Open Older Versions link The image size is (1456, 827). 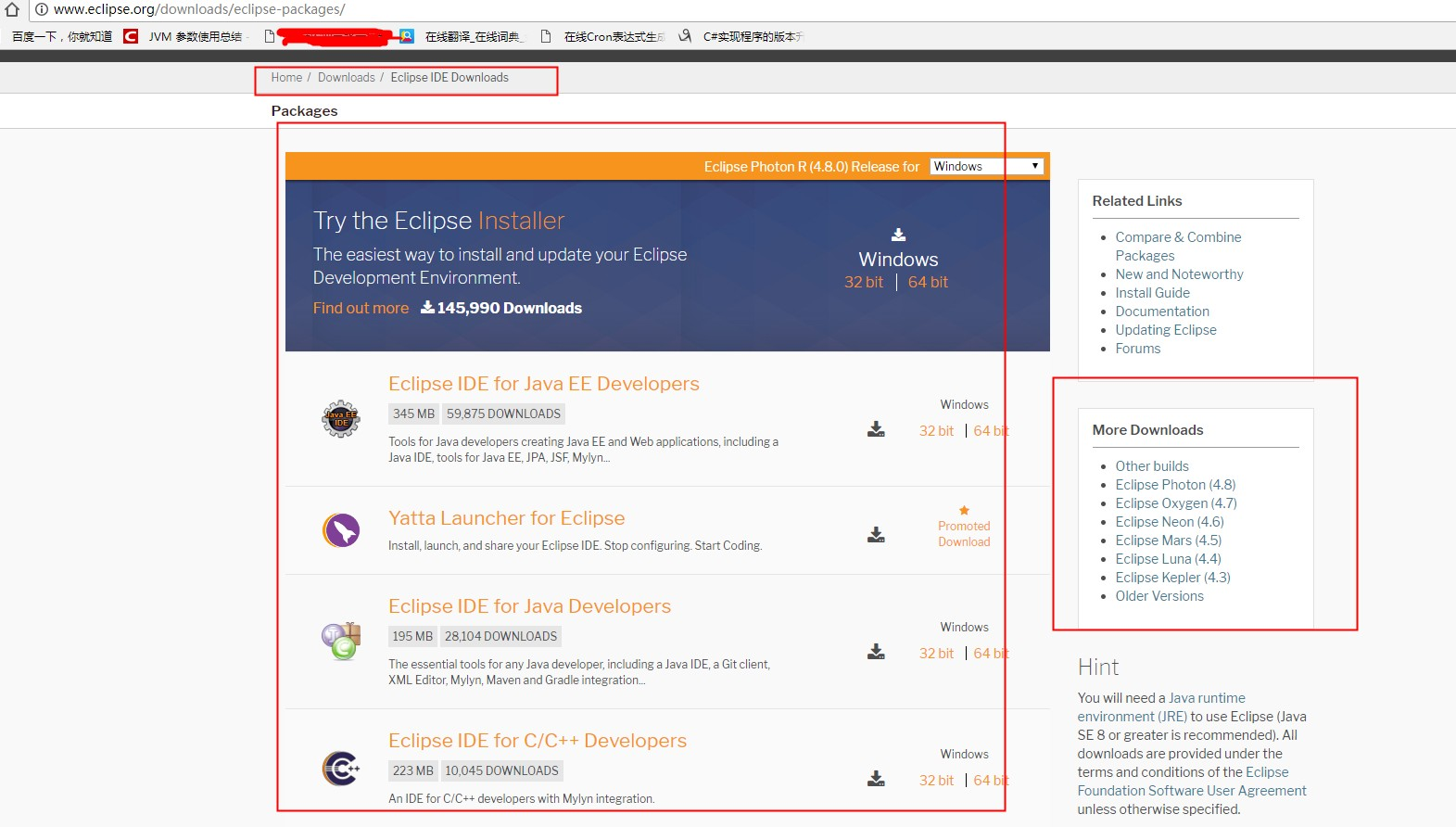[1159, 596]
